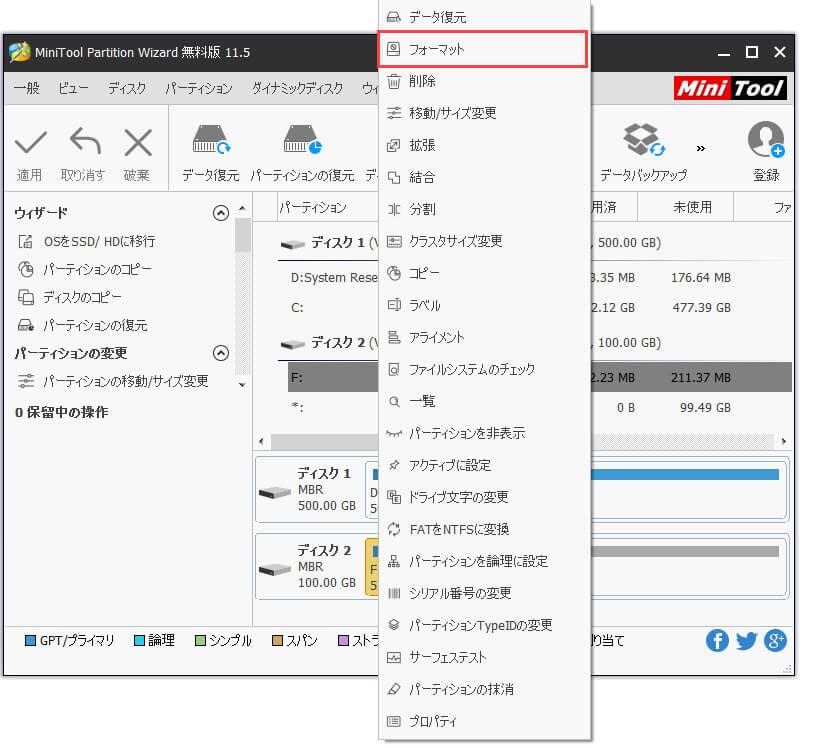Screen dimensions: 819x747
Task: Click OSをSSD/ HDに移行 wizard link
Action: (98, 241)
